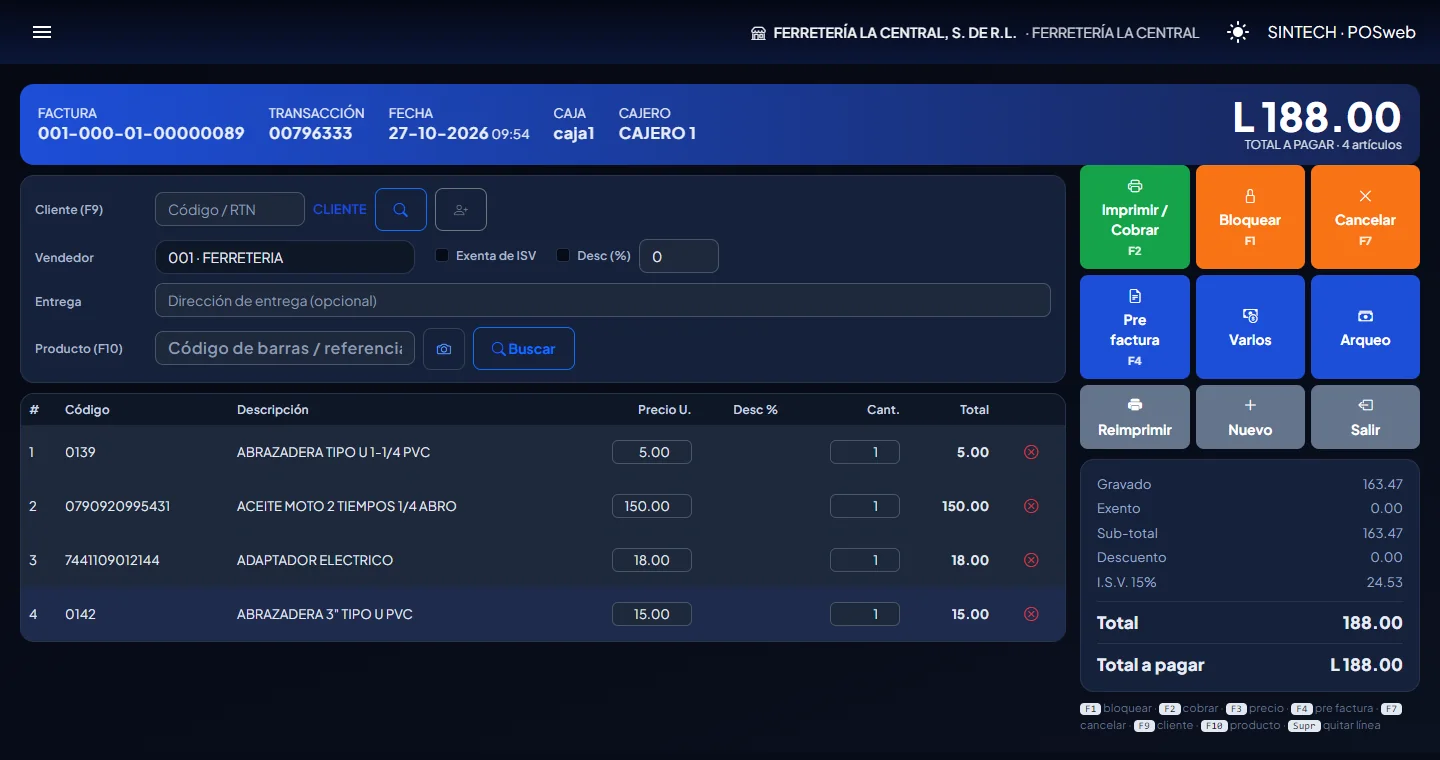Image resolution: width=1440 pixels, height=760 pixels.
Task: Focus the barcode / reference product field
Action: coord(285,349)
